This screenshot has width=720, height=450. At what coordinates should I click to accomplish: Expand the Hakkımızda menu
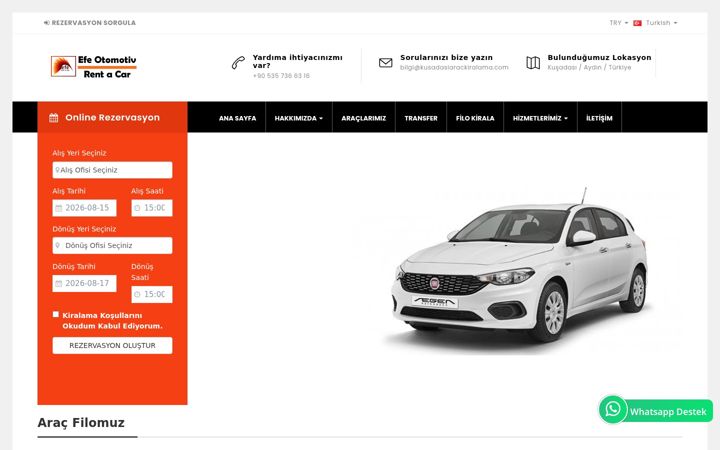298,118
